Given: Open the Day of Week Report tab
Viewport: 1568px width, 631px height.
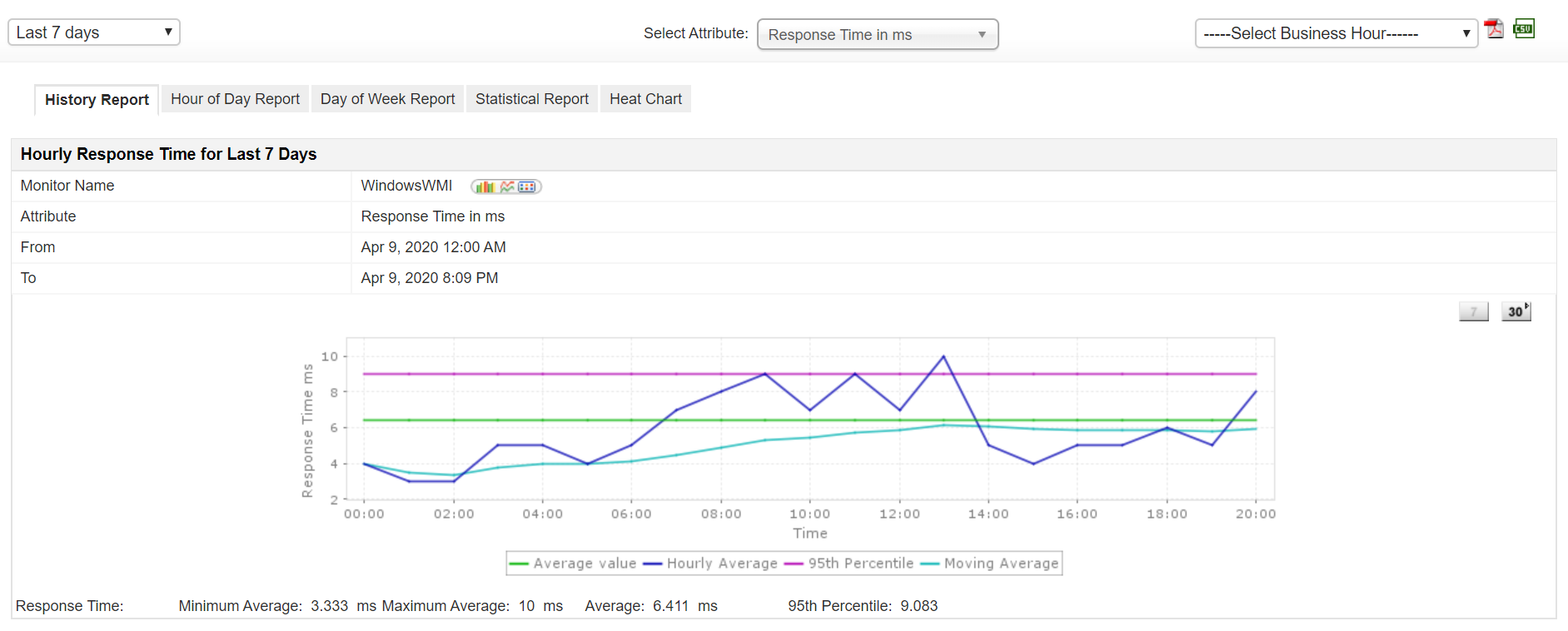Looking at the screenshot, I should [387, 99].
